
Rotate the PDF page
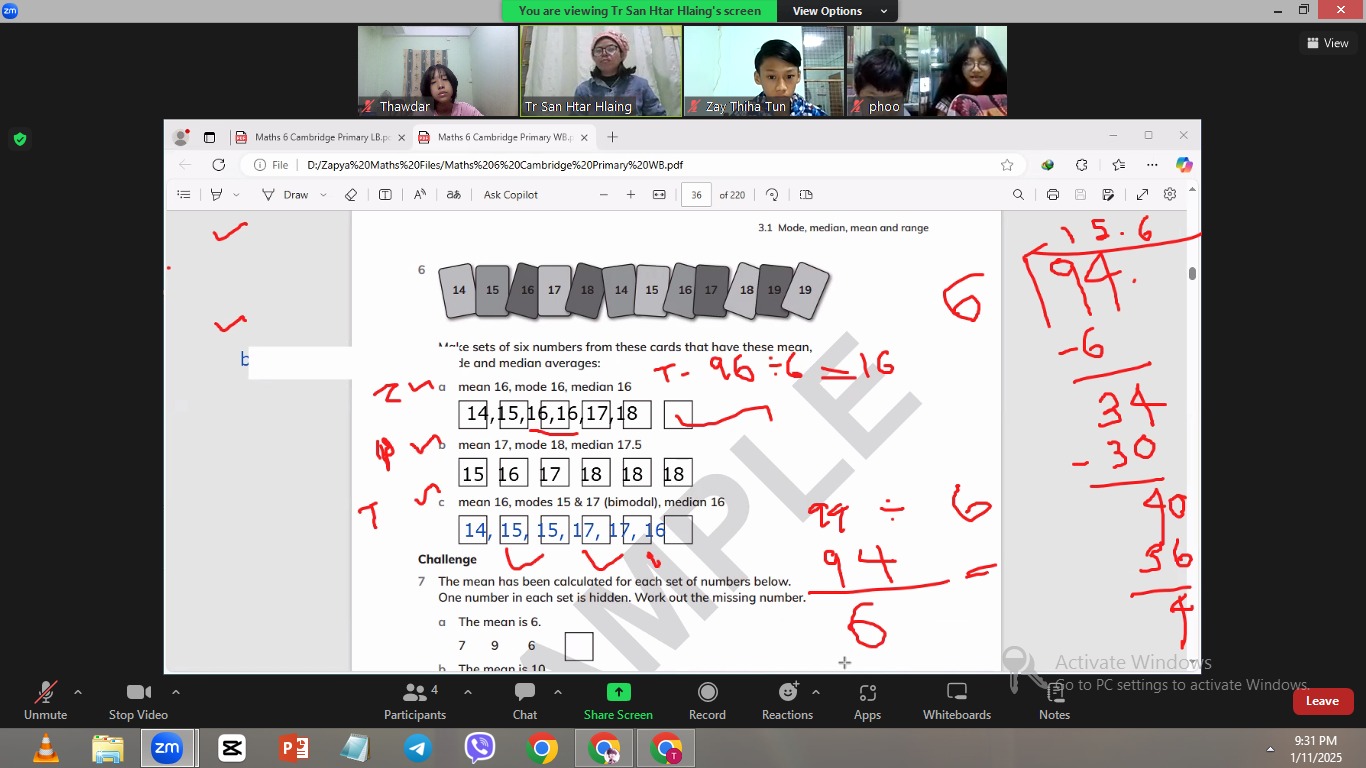tap(772, 195)
